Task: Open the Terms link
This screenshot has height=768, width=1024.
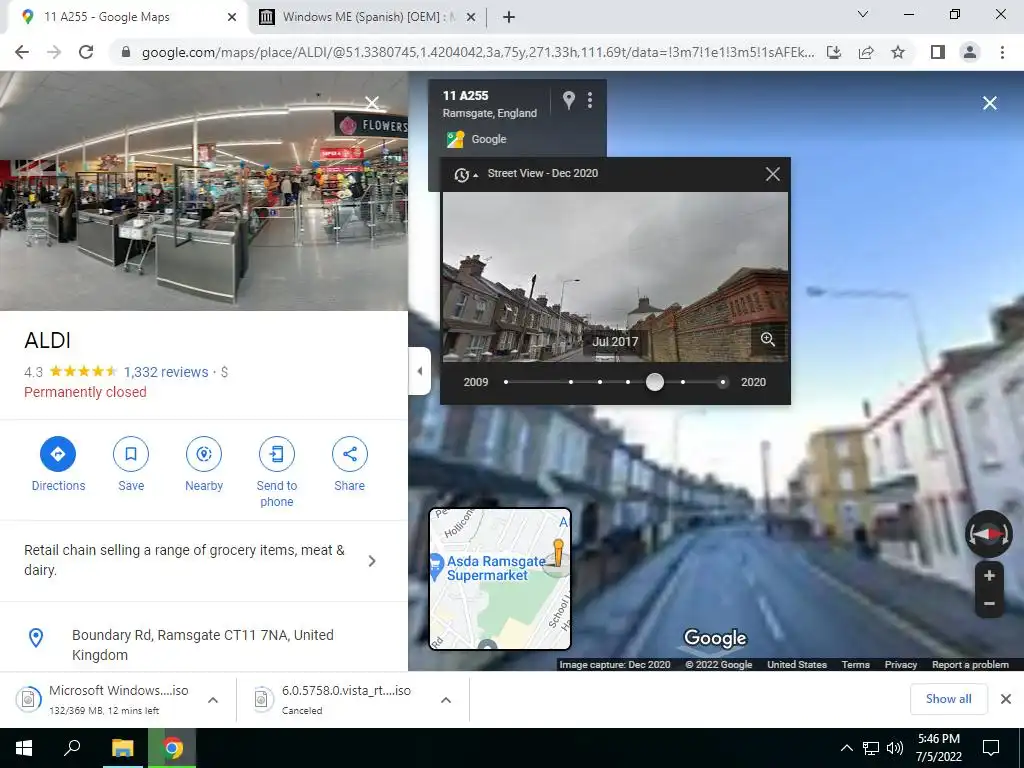Action: pos(856,665)
